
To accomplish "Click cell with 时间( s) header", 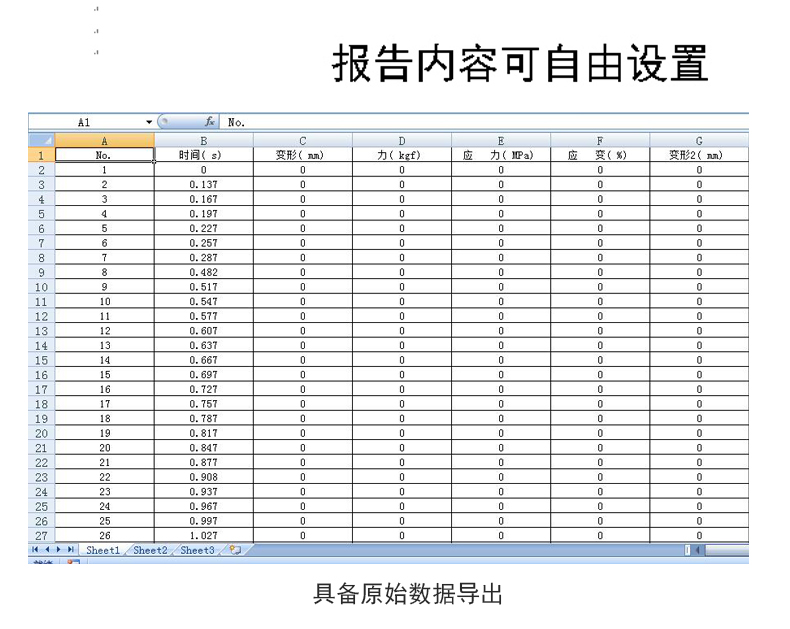I will click(203, 156).
